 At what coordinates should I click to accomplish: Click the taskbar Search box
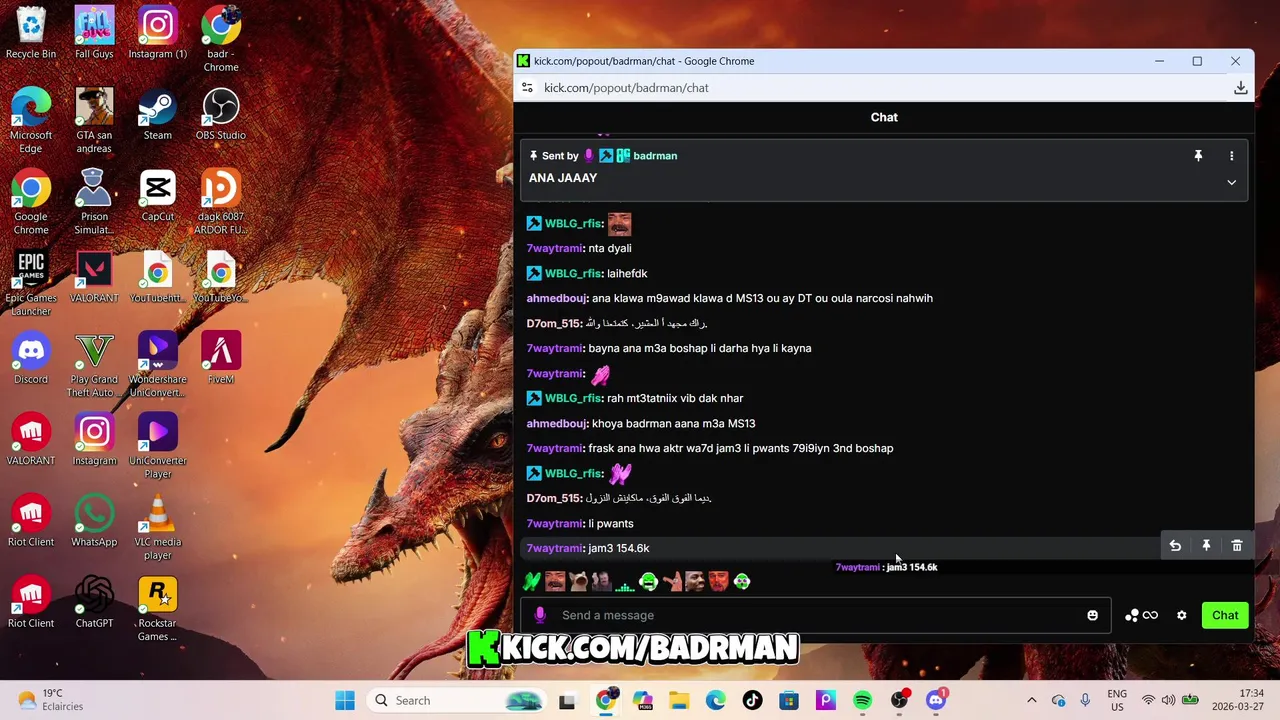coord(456,701)
